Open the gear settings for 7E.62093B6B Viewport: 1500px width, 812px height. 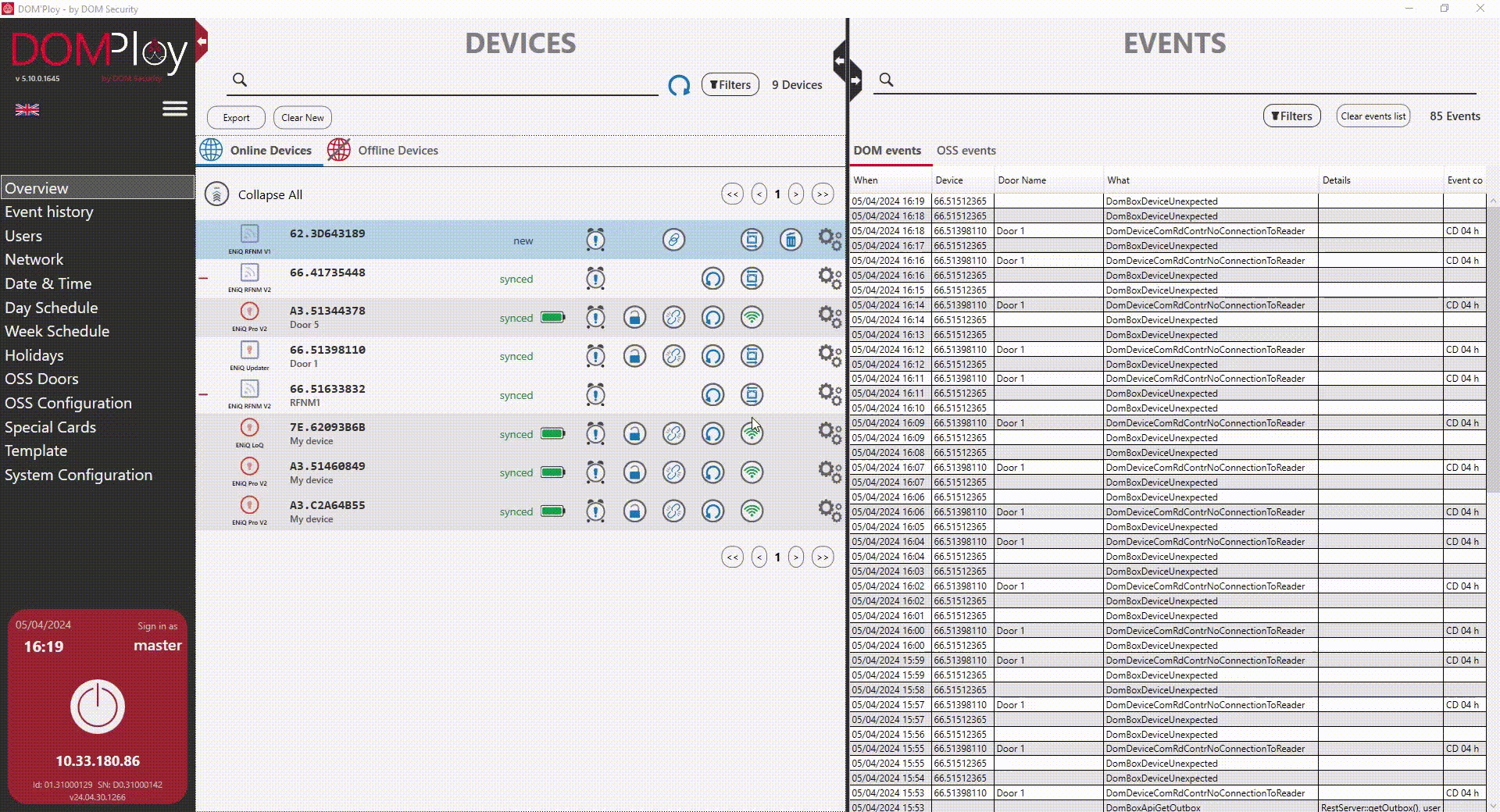[830, 433]
